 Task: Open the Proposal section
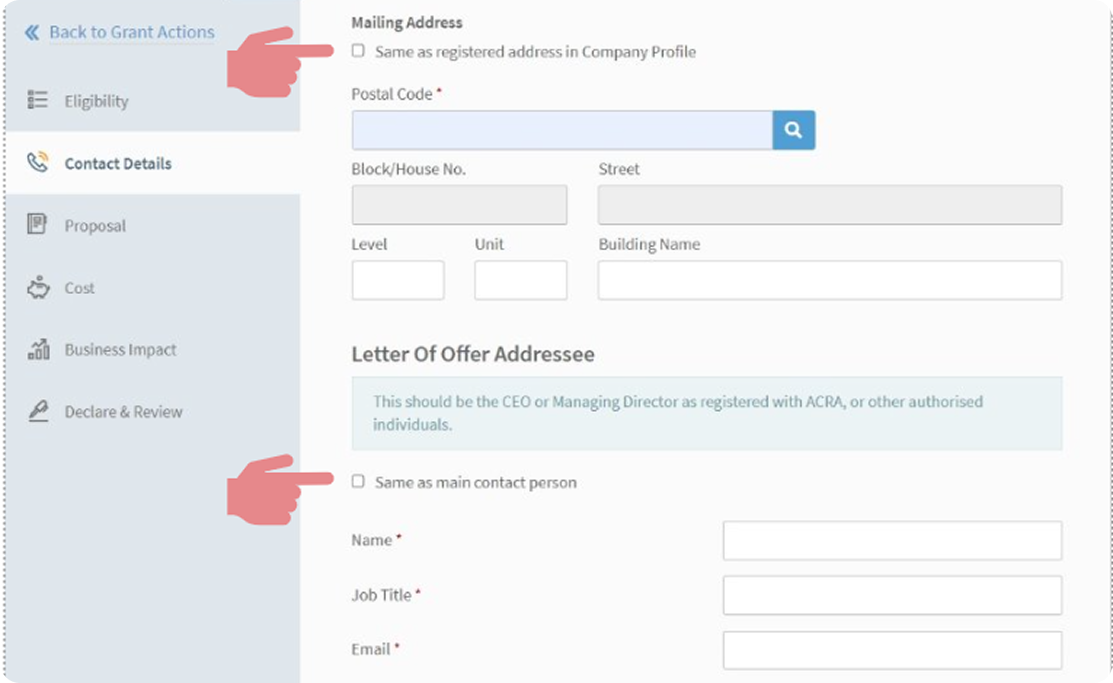click(95, 226)
